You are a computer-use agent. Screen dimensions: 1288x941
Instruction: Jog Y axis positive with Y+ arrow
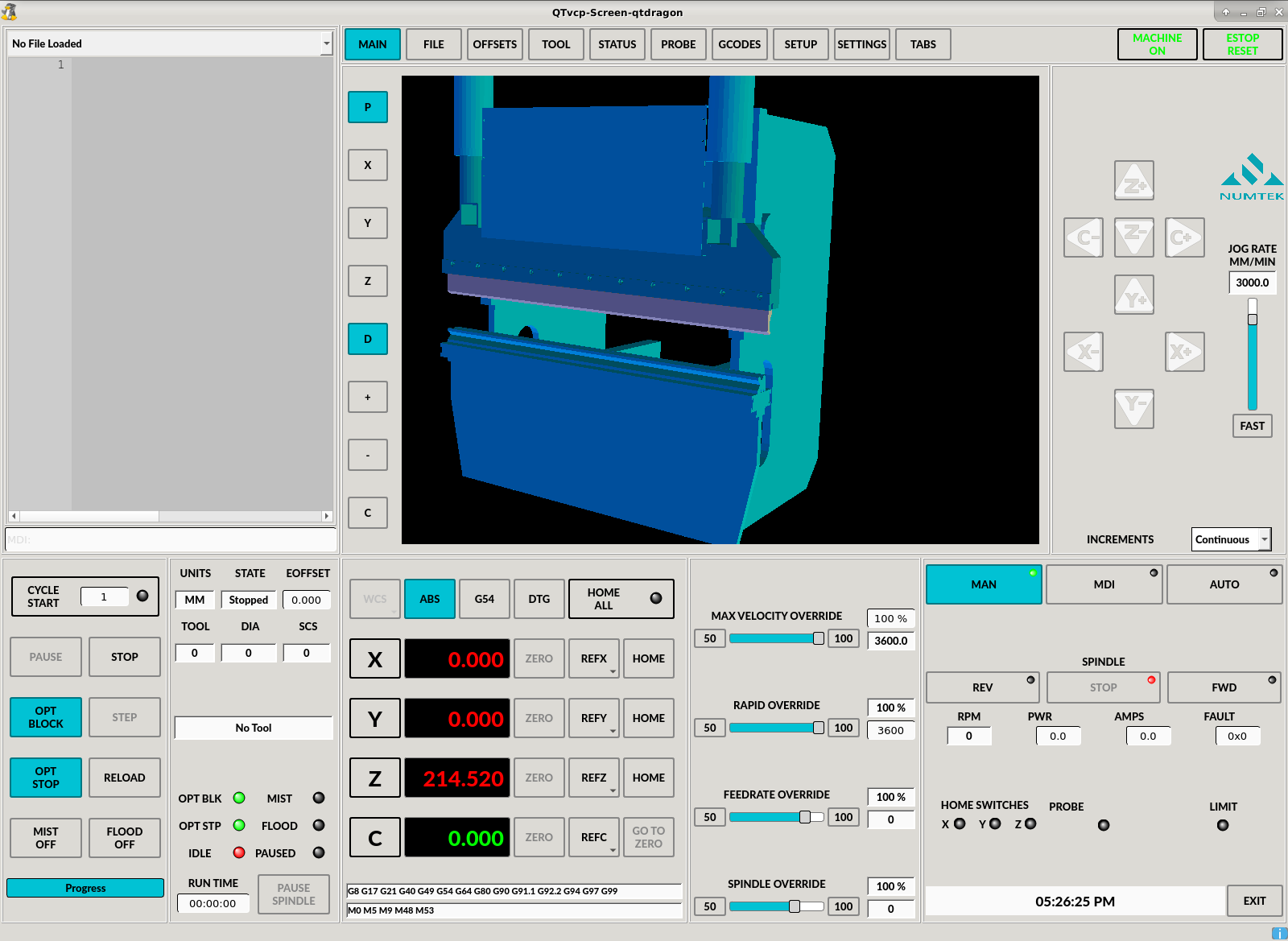[x=1134, y=295]
